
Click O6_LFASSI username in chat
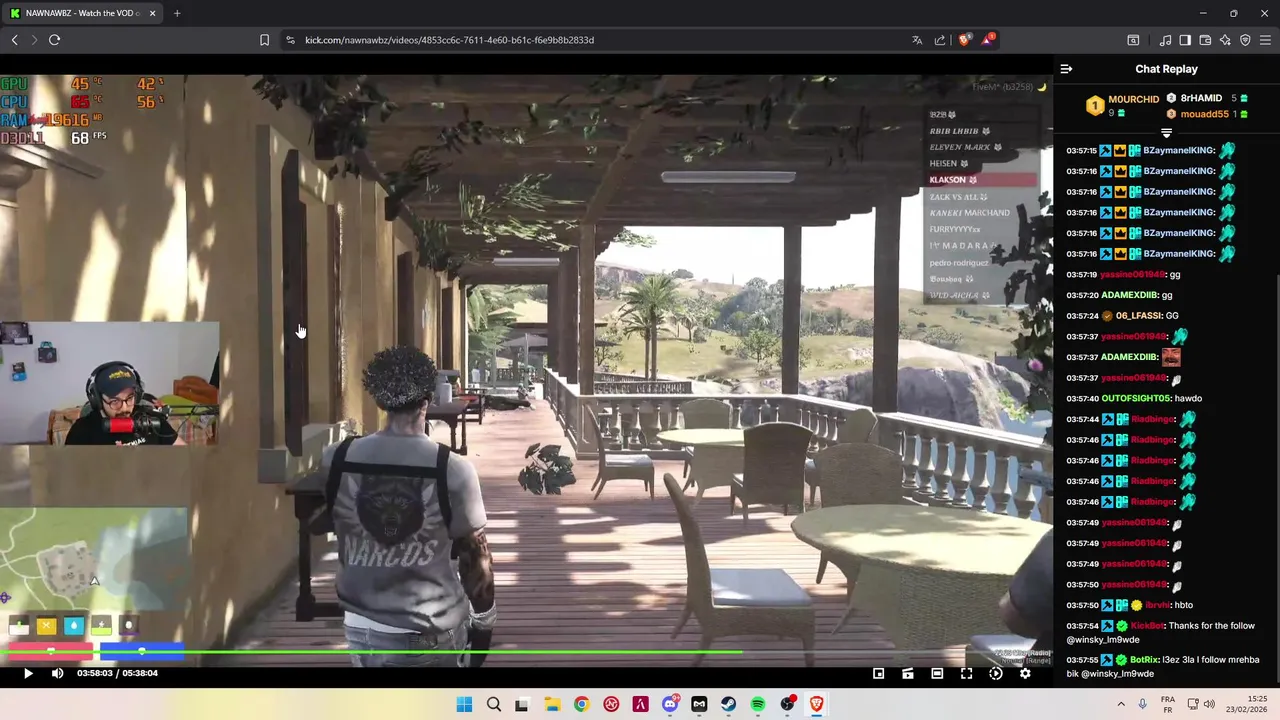[1139, 316]
